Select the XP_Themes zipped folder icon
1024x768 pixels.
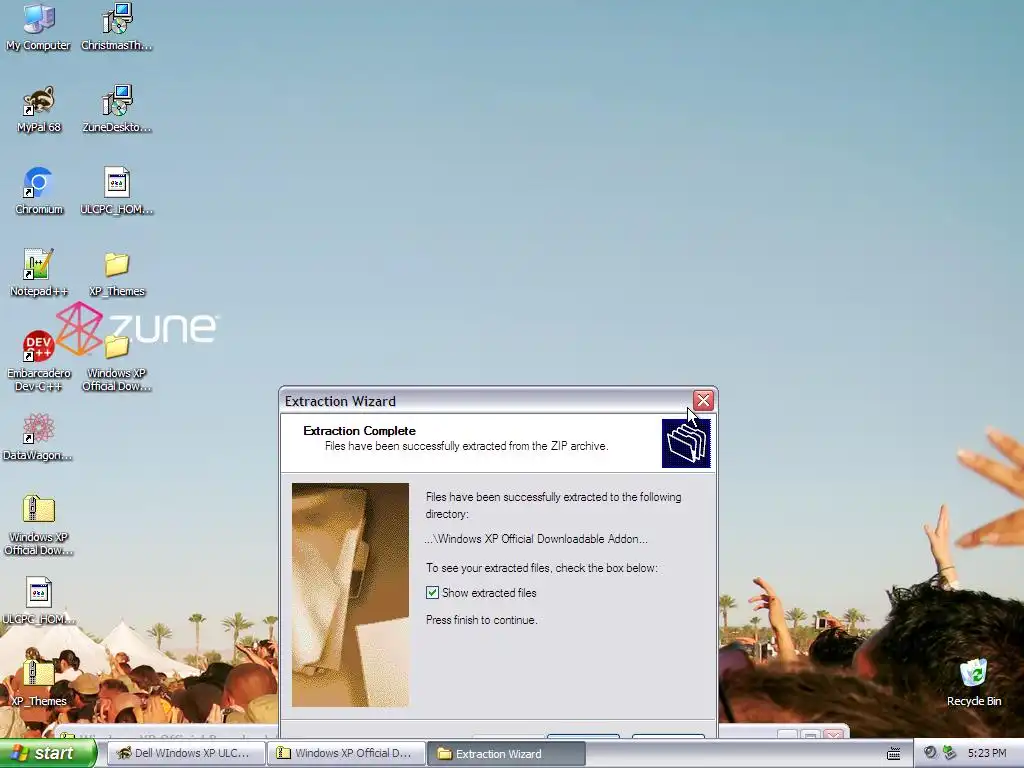pos(39,683)
